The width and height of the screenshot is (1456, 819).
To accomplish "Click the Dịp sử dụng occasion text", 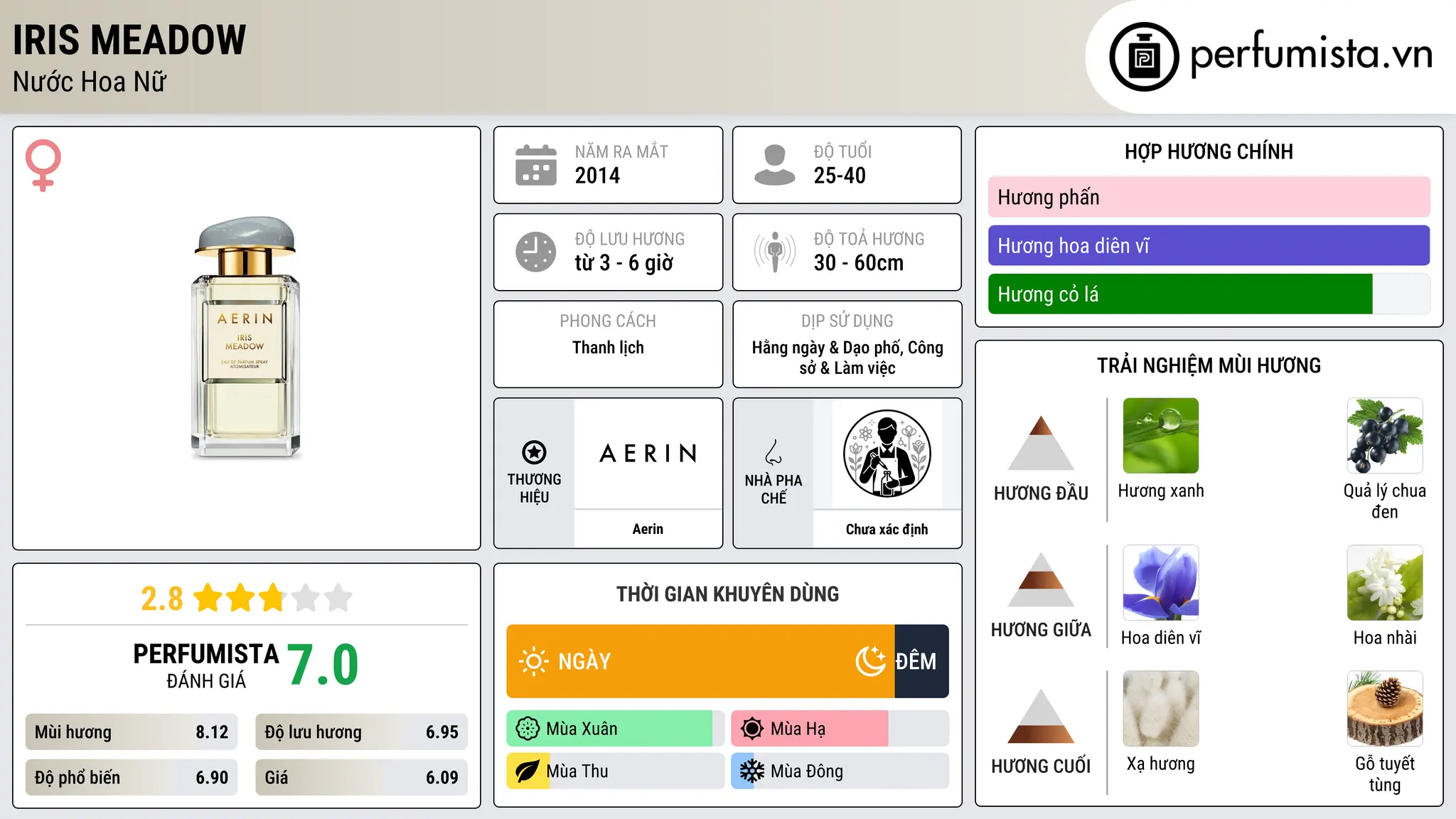I will [x=847, y=358].
